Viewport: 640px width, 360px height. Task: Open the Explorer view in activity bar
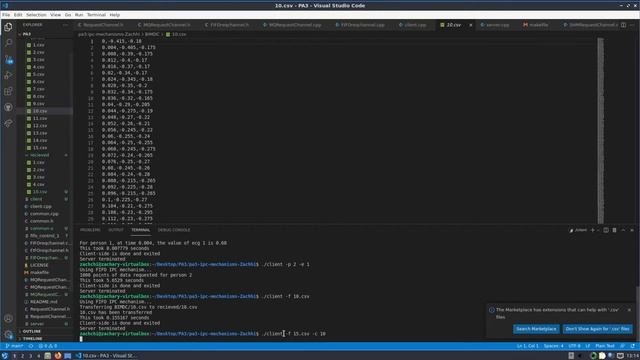point(8,27)
